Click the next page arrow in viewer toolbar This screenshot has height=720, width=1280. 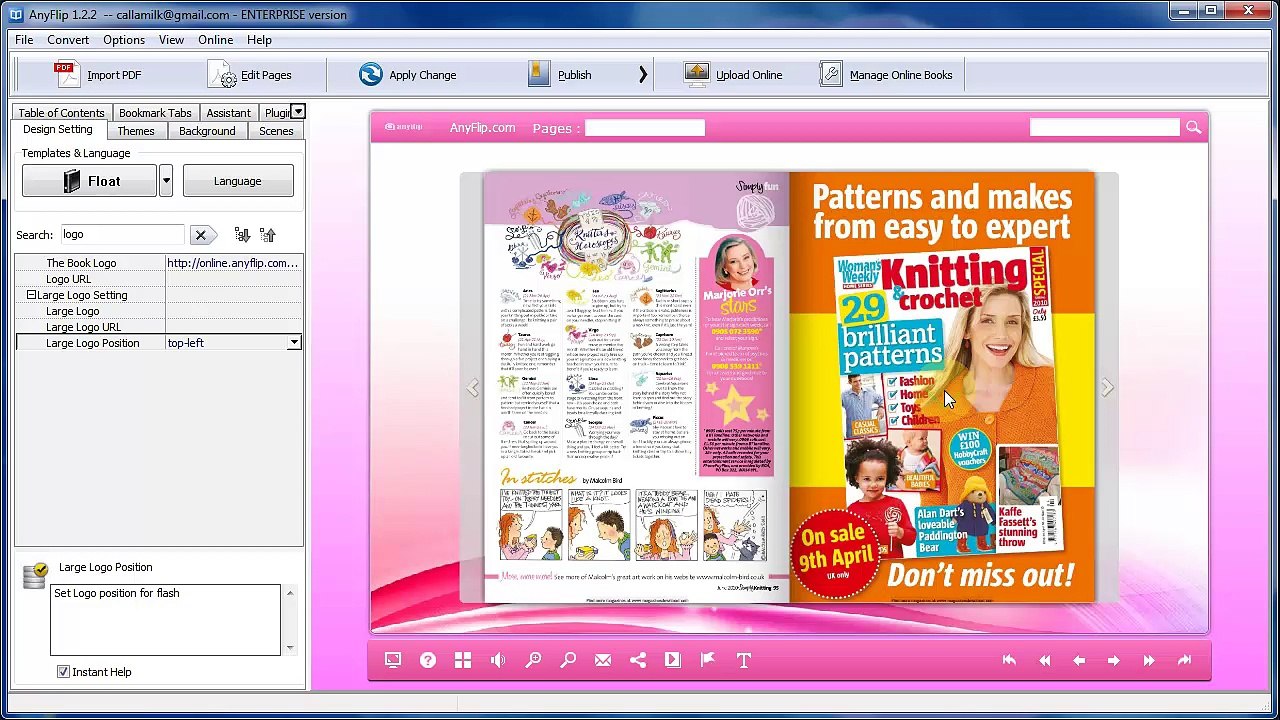pyautogui.click(x=1113, y=660)
